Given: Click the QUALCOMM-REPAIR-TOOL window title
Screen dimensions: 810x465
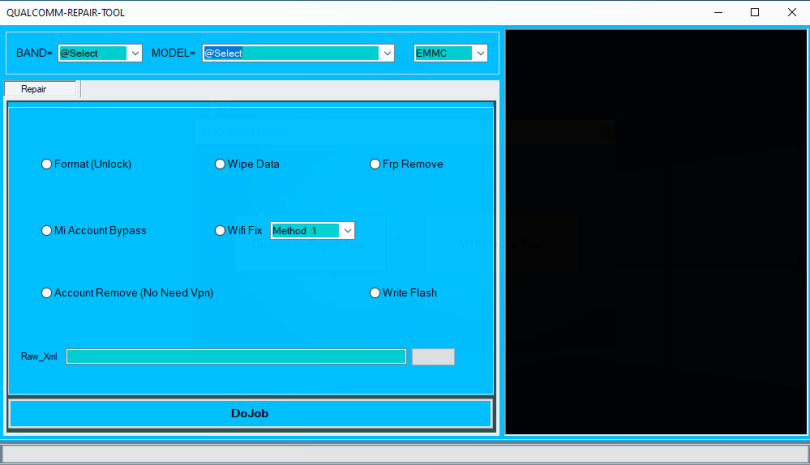Looking at the screenshot, I should tap(66, 13).
